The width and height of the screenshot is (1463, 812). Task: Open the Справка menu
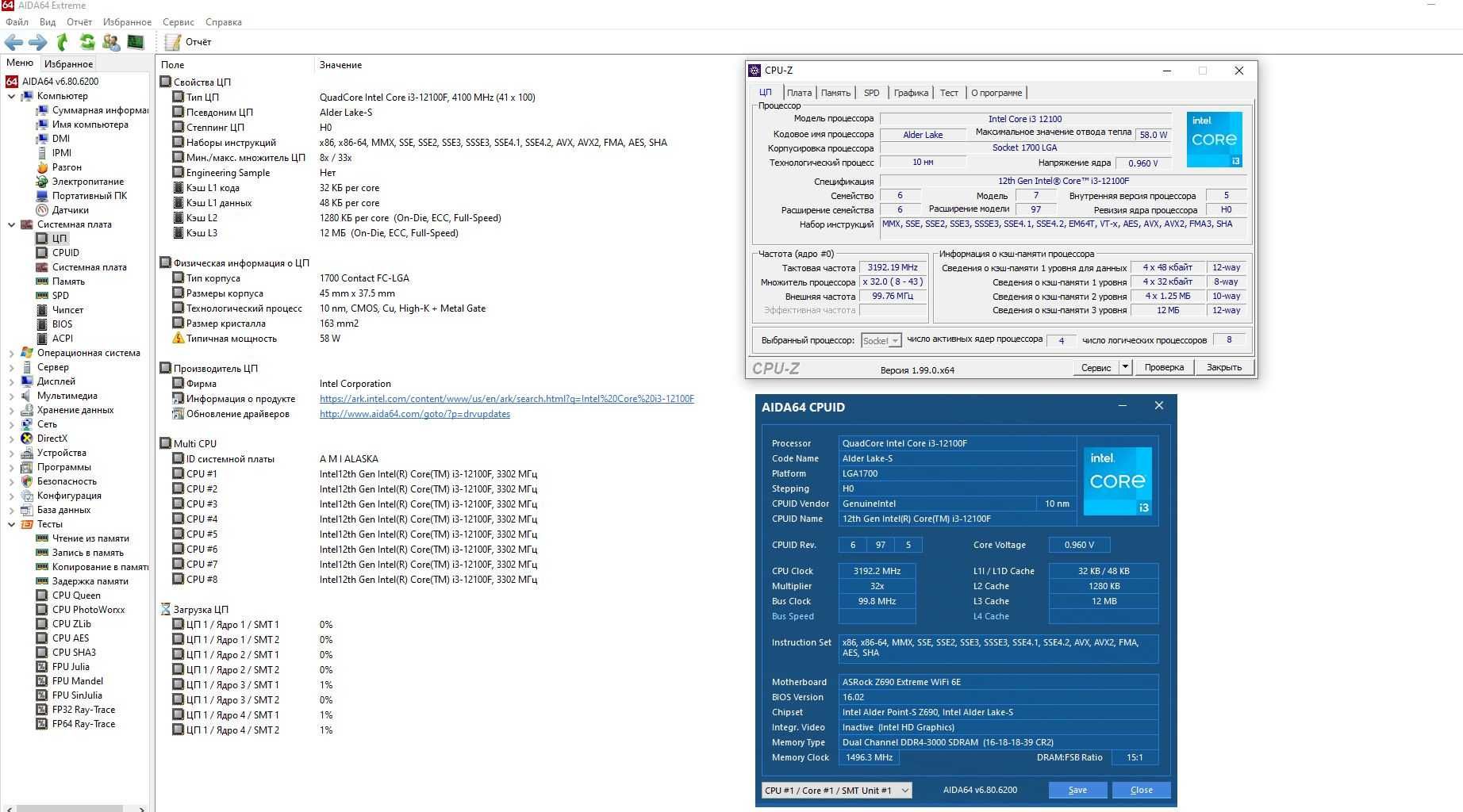coord(223,22)
